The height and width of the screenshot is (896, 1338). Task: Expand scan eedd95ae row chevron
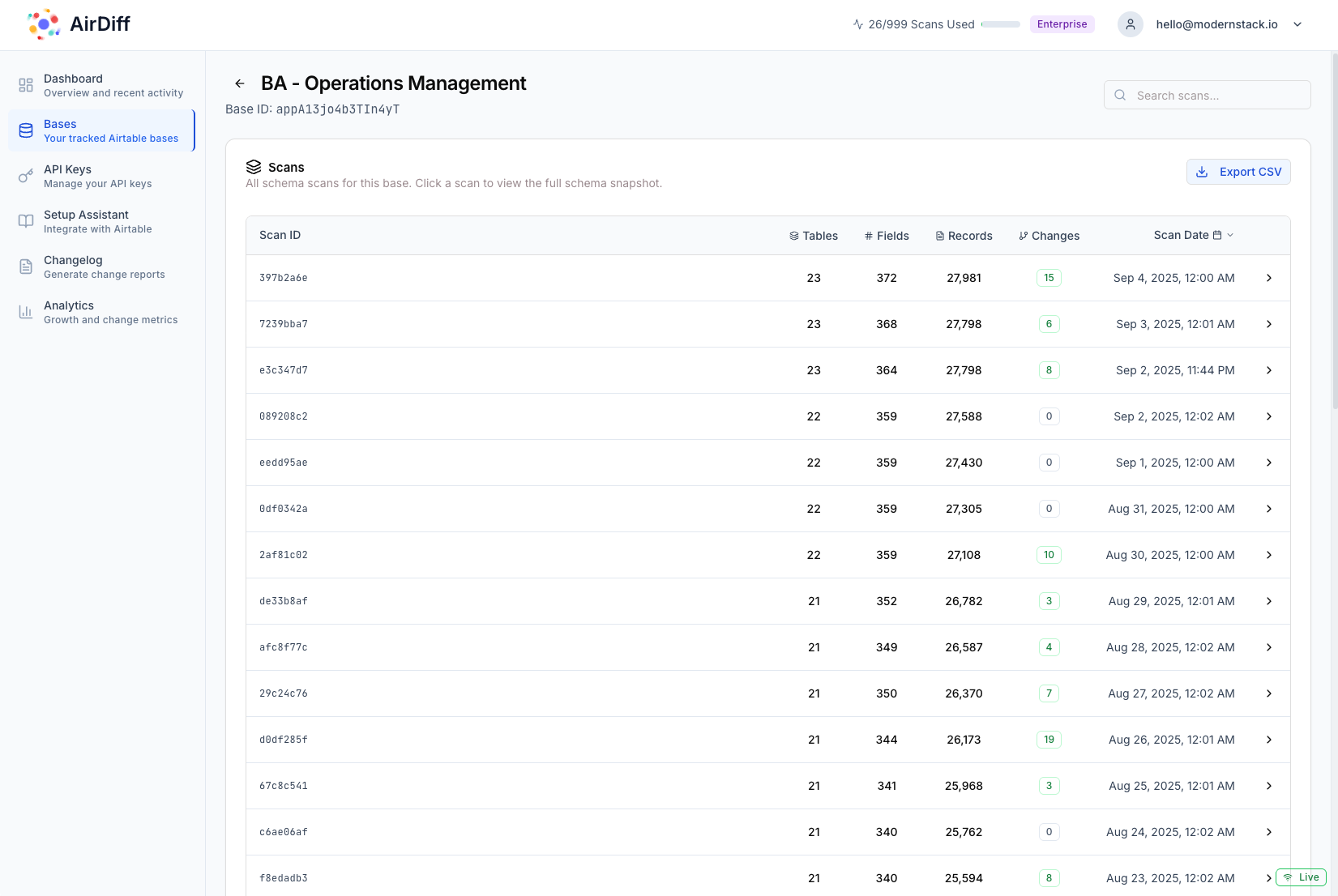(x=1269, y=463)
